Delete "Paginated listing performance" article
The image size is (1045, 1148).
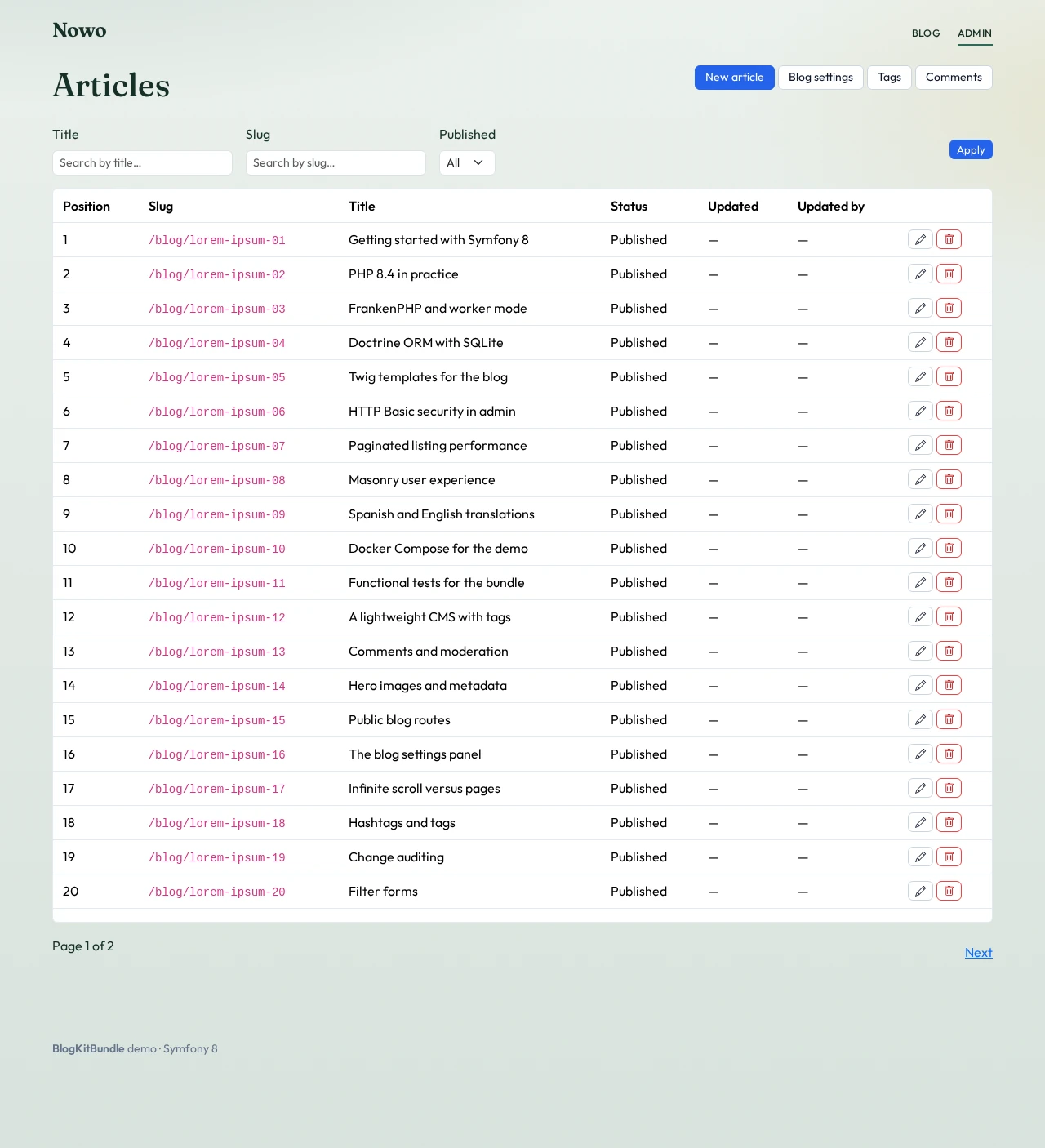pyautogui.click(x=949, y=445)
